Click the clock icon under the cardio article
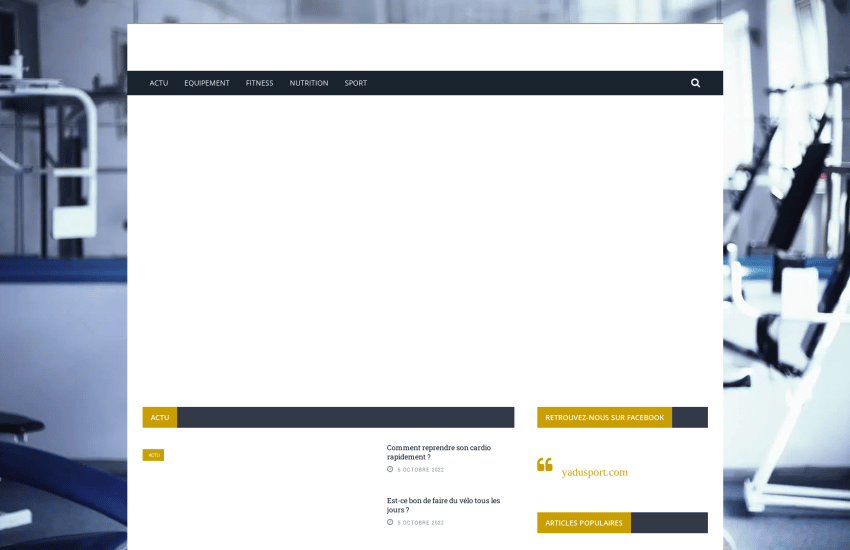The image size is (850, 550). pos(390,469)
